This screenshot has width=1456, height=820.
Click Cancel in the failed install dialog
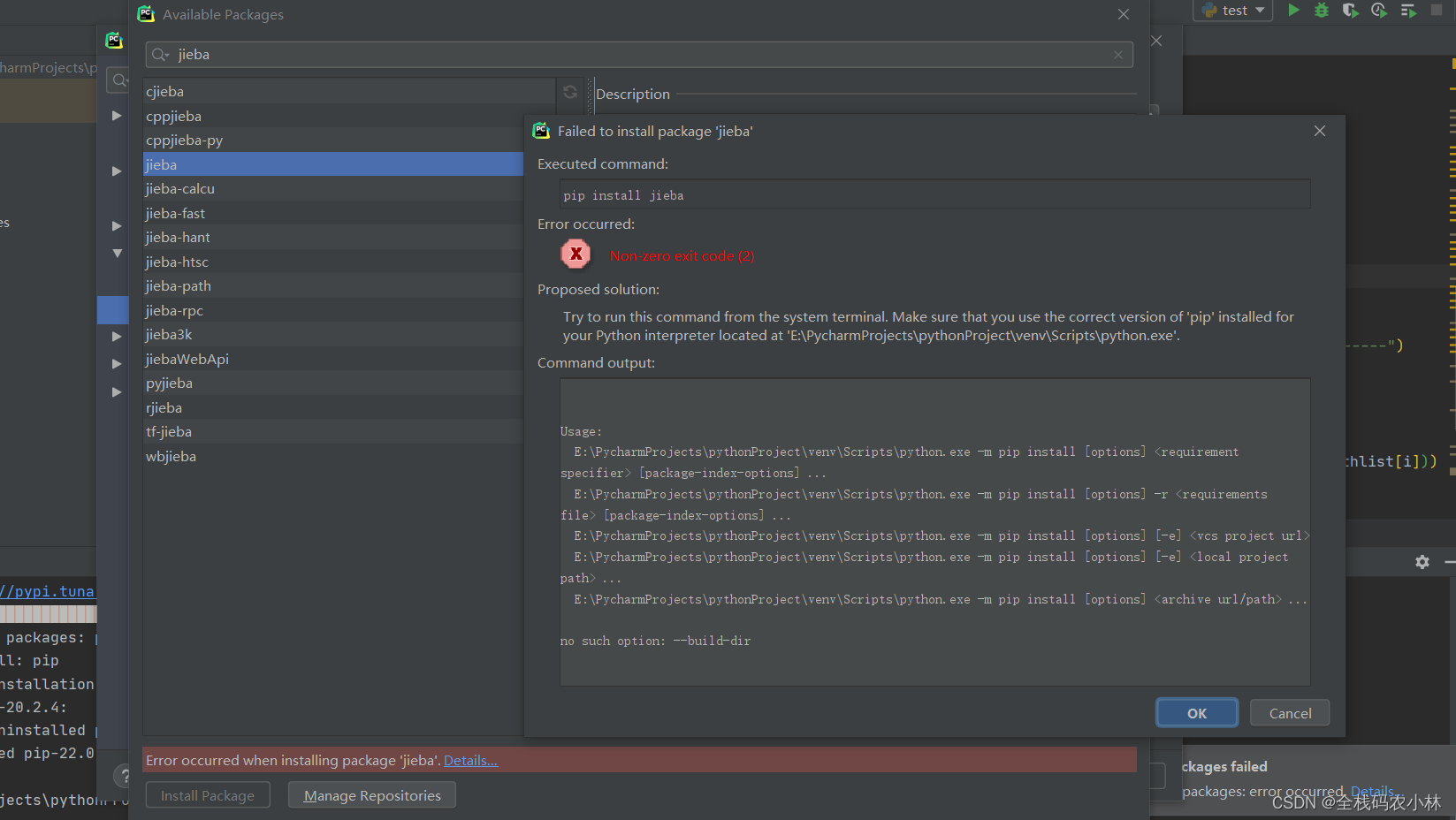click(1290, 713)
